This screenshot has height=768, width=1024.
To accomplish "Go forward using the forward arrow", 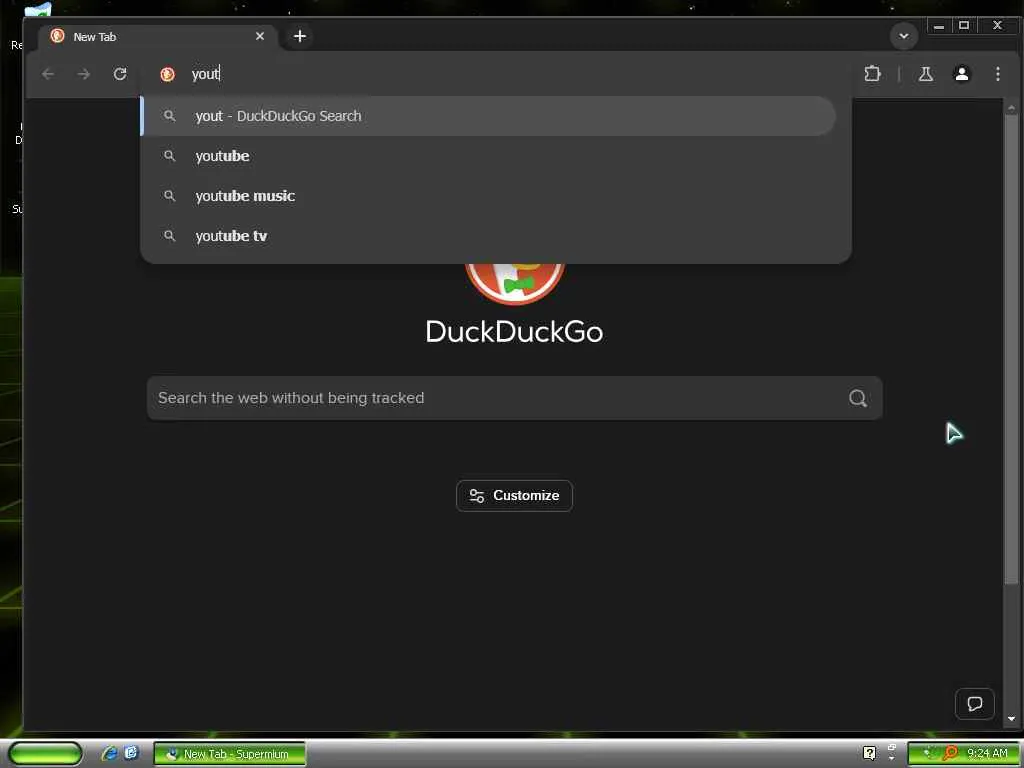I will (x=84, y=74).
